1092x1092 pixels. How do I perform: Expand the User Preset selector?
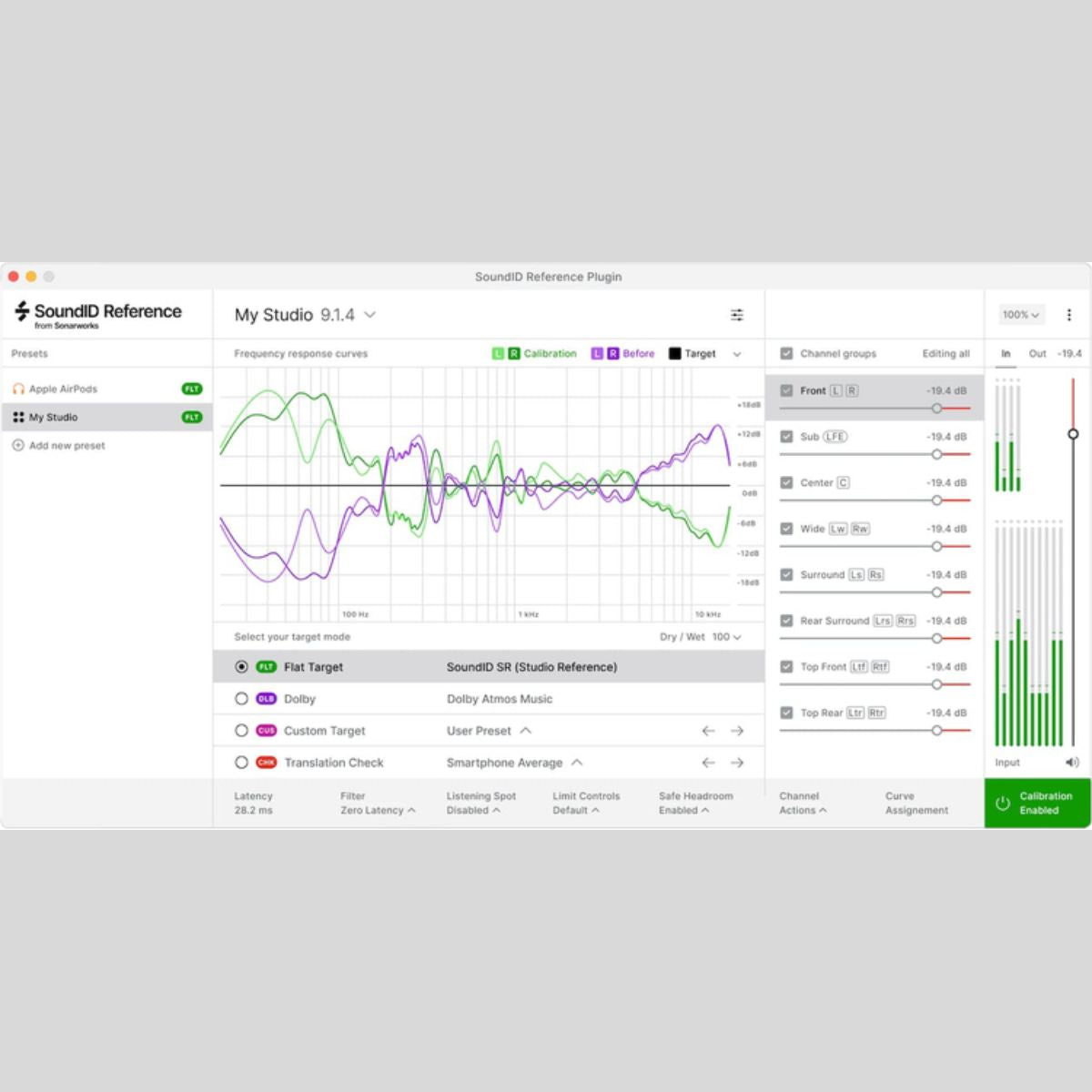[x=490, y=731]
